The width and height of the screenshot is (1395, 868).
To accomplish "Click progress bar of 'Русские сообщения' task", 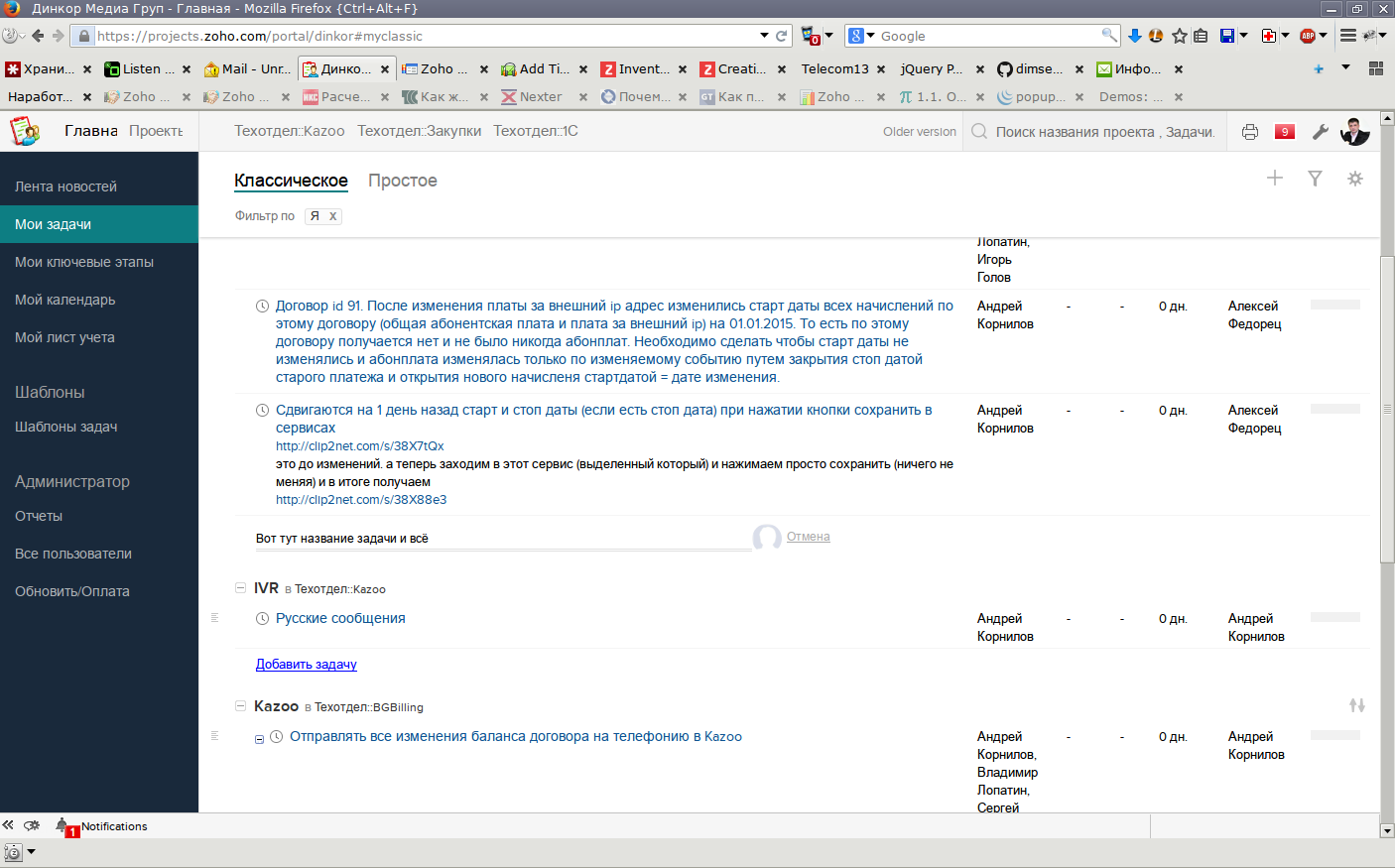I will [1335, 617].
